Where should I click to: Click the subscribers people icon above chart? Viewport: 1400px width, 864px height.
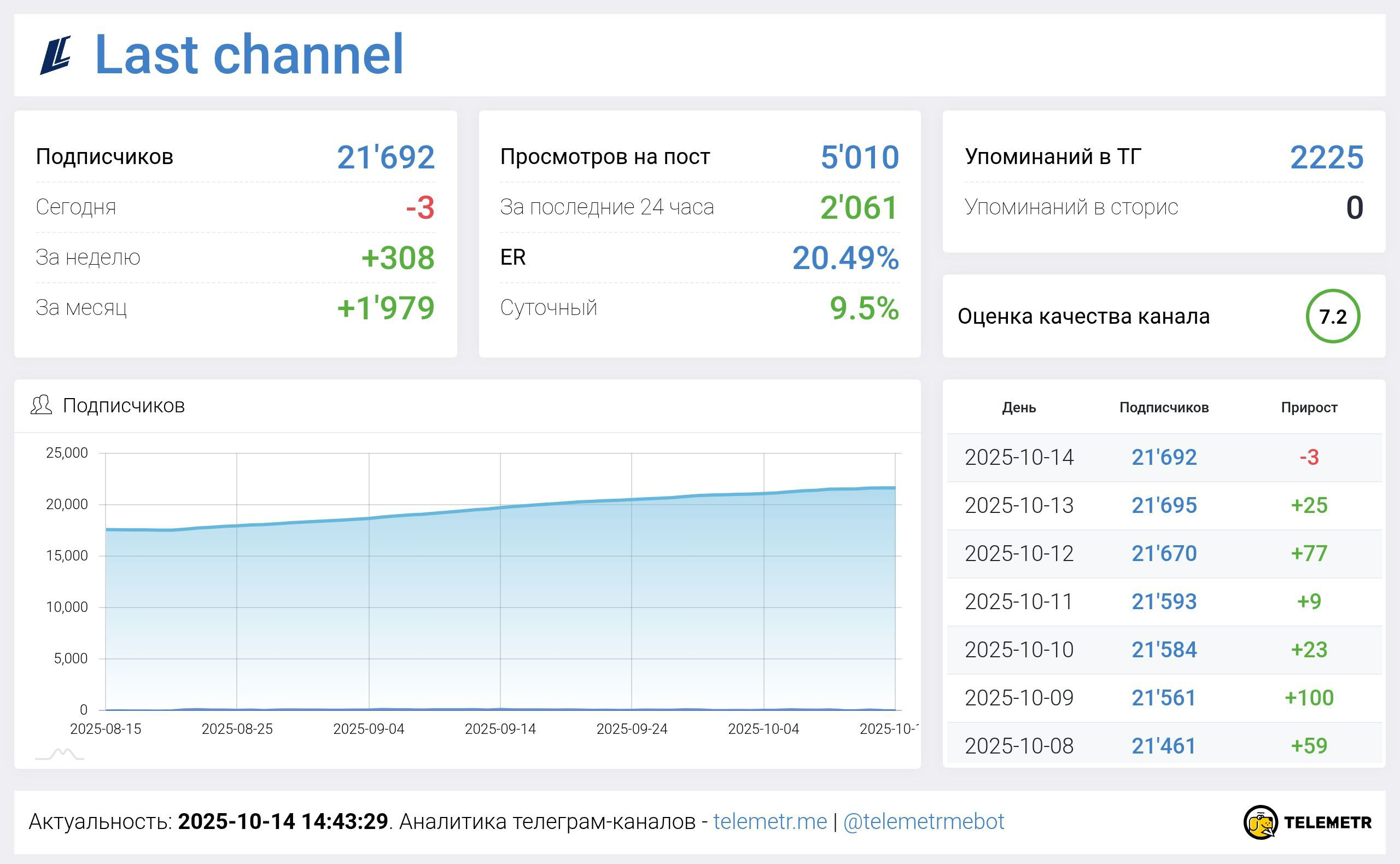pos(41,405)
